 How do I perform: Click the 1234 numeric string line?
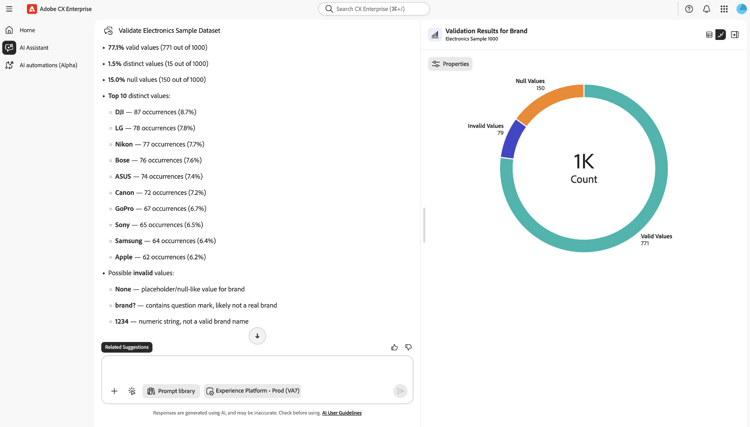[x=182, y=321]
